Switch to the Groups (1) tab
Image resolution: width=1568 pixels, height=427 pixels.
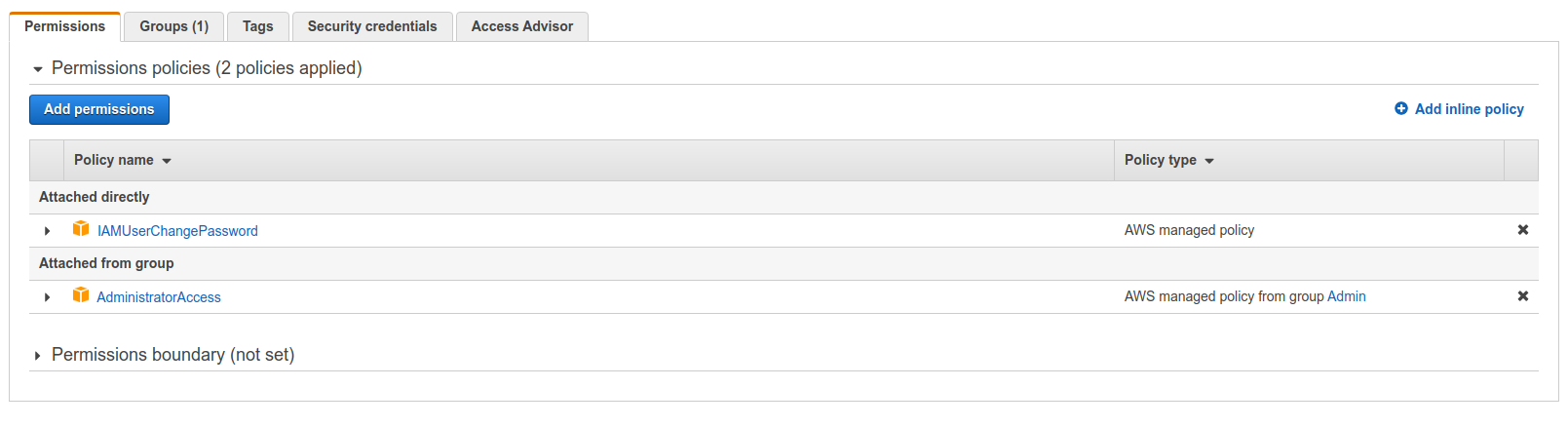point(174,26)
